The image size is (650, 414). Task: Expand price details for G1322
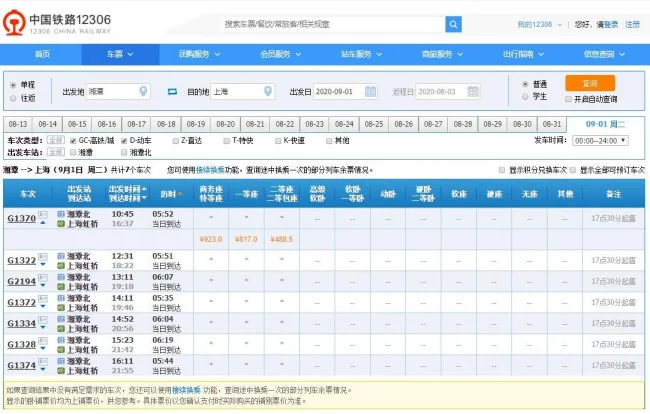click(x=43, y=264)
